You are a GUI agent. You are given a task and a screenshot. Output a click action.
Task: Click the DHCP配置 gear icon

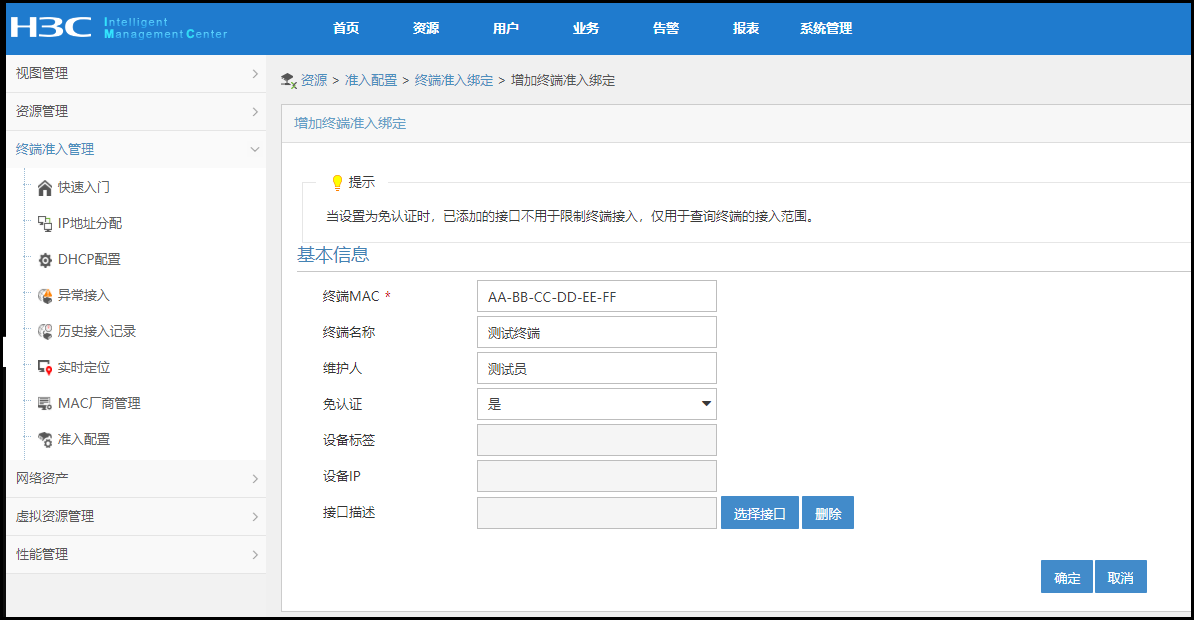pyautogui.click(x=44, y=260)
